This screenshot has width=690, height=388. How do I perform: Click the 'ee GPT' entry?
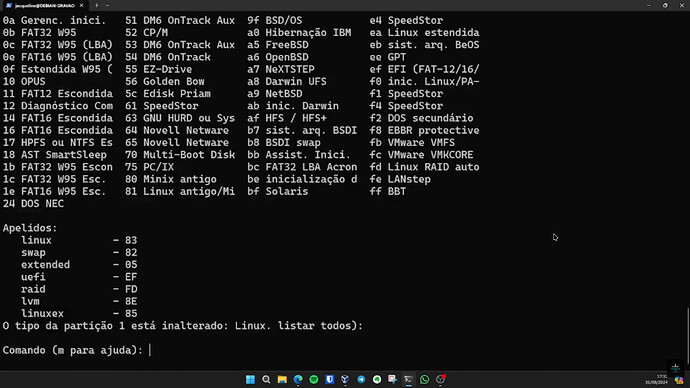[x=388, y=57]
